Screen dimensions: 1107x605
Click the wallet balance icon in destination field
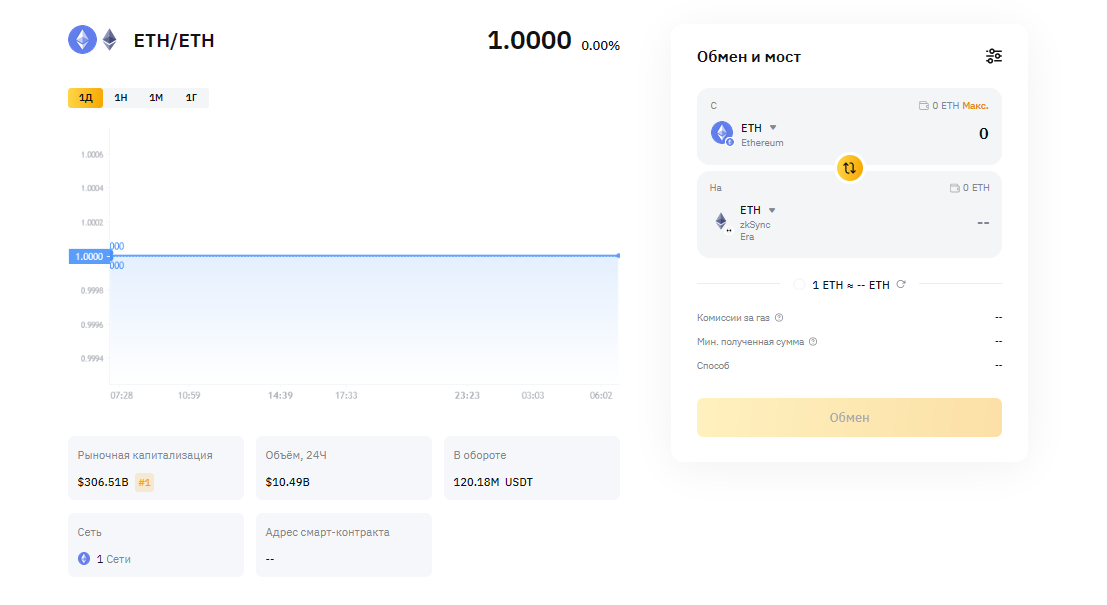955,188
